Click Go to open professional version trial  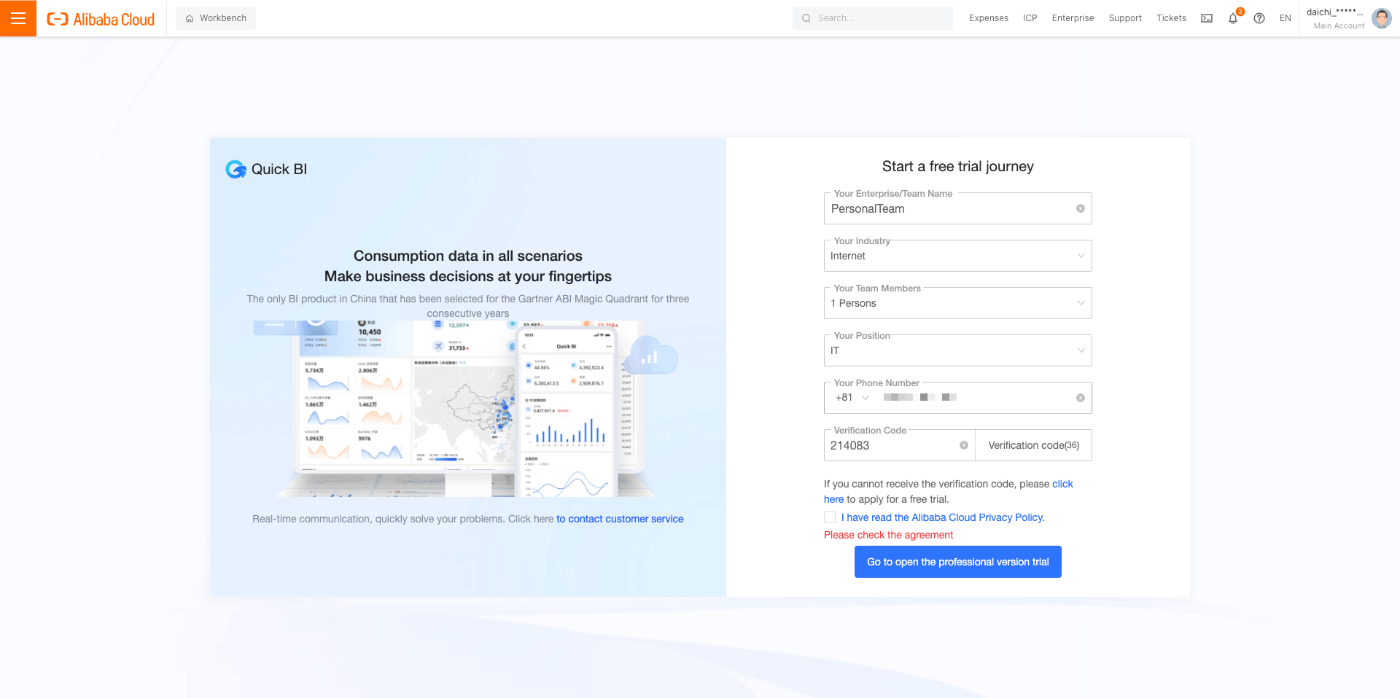click(x=958, y=562)
